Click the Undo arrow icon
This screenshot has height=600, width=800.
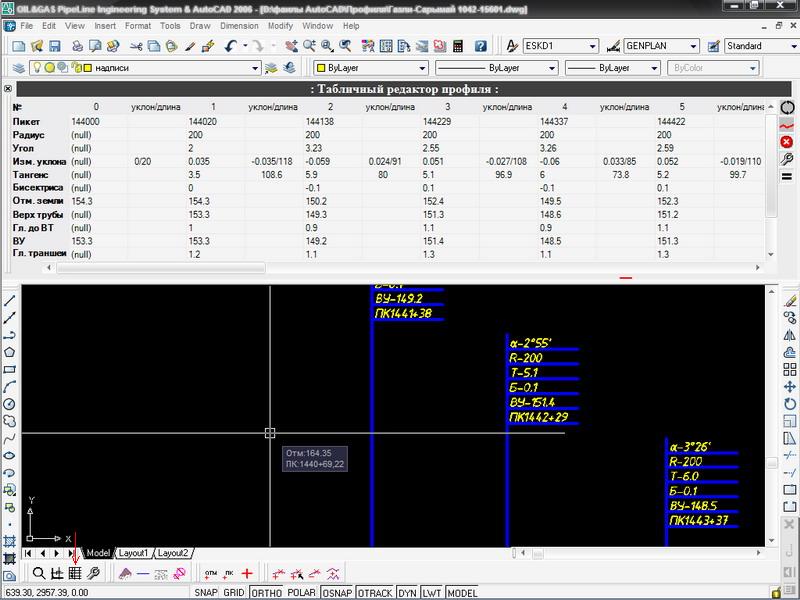tap(231, 46)
